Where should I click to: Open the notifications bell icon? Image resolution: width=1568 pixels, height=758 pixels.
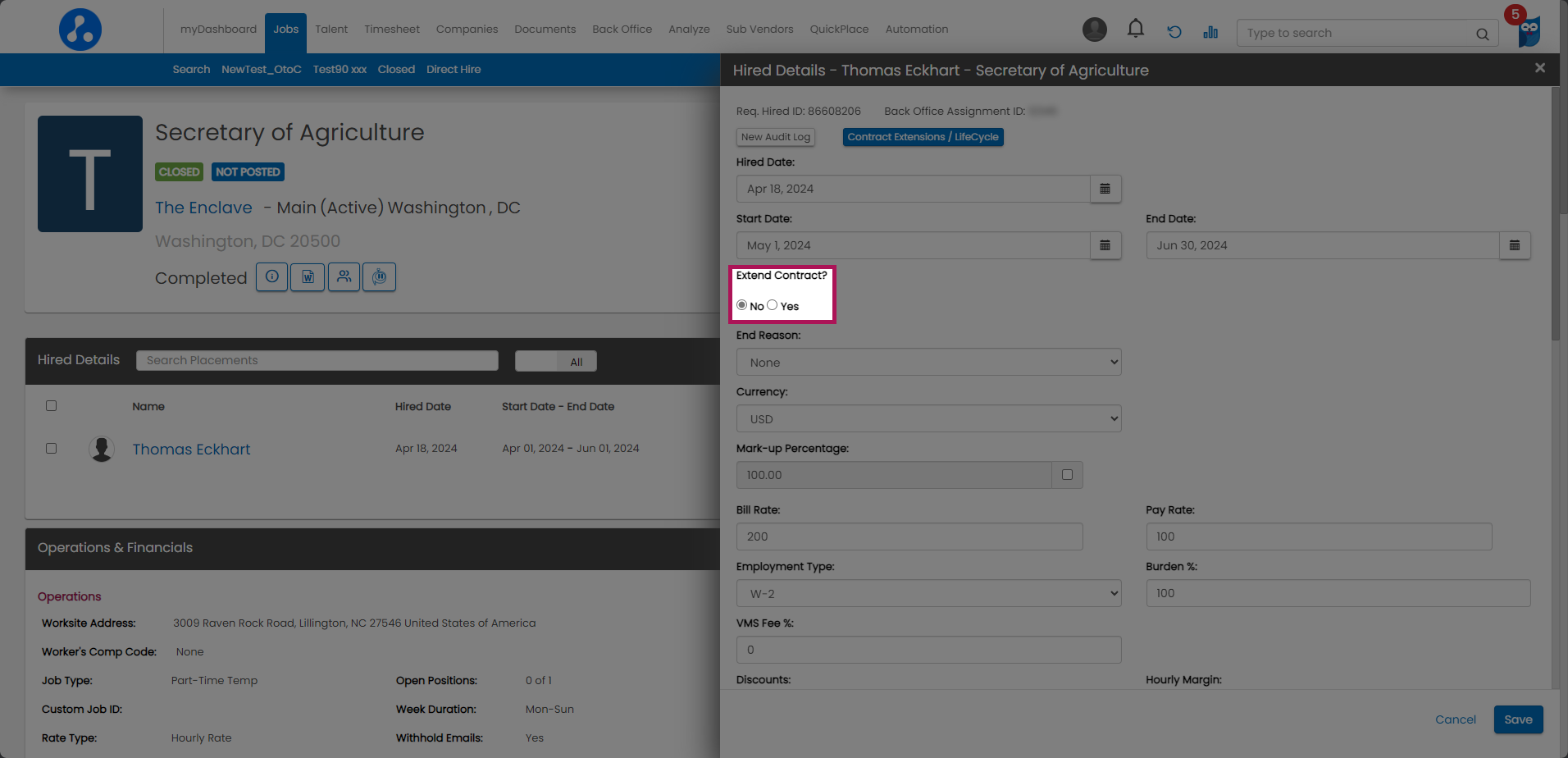click(1135, 30)
